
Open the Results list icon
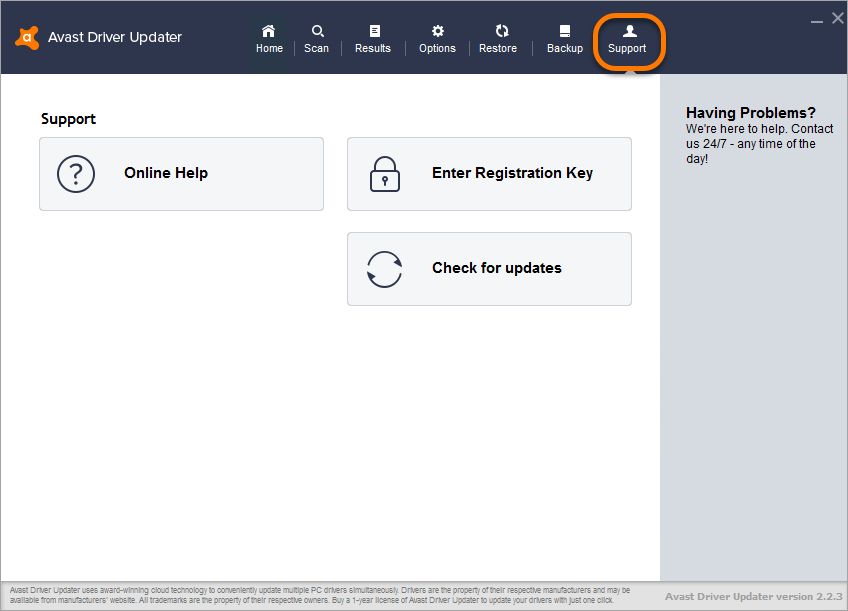point(374,31)
